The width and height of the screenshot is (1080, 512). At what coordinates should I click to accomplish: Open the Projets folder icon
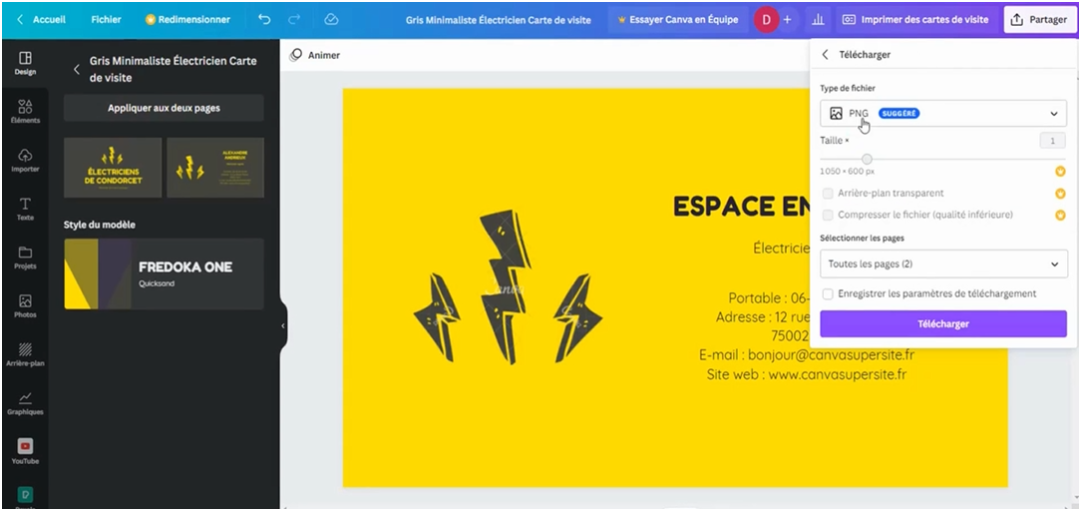(25, 257)
